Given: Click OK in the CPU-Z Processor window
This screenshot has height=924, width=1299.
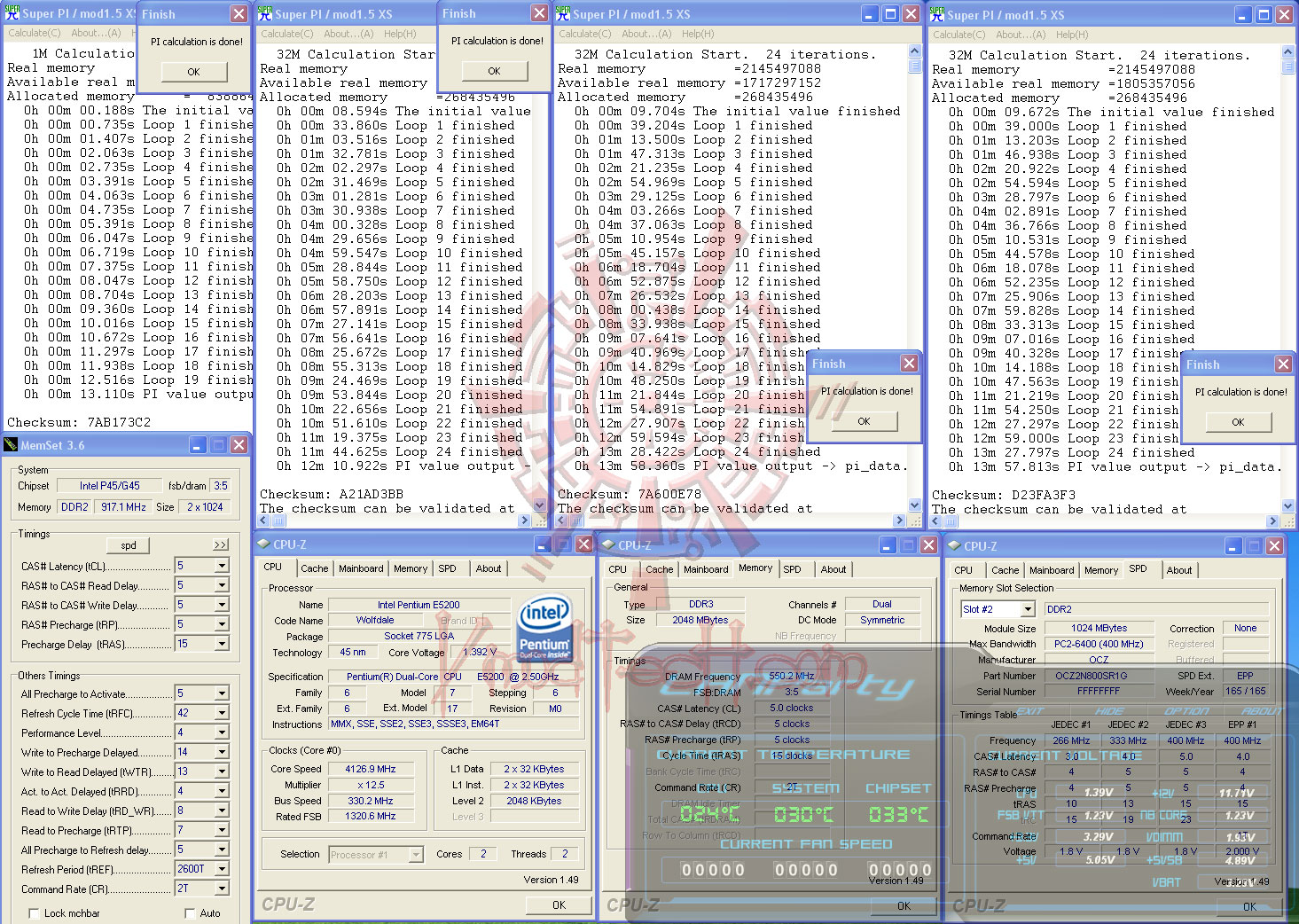Looking at the screenshot, I should (559, 905).
